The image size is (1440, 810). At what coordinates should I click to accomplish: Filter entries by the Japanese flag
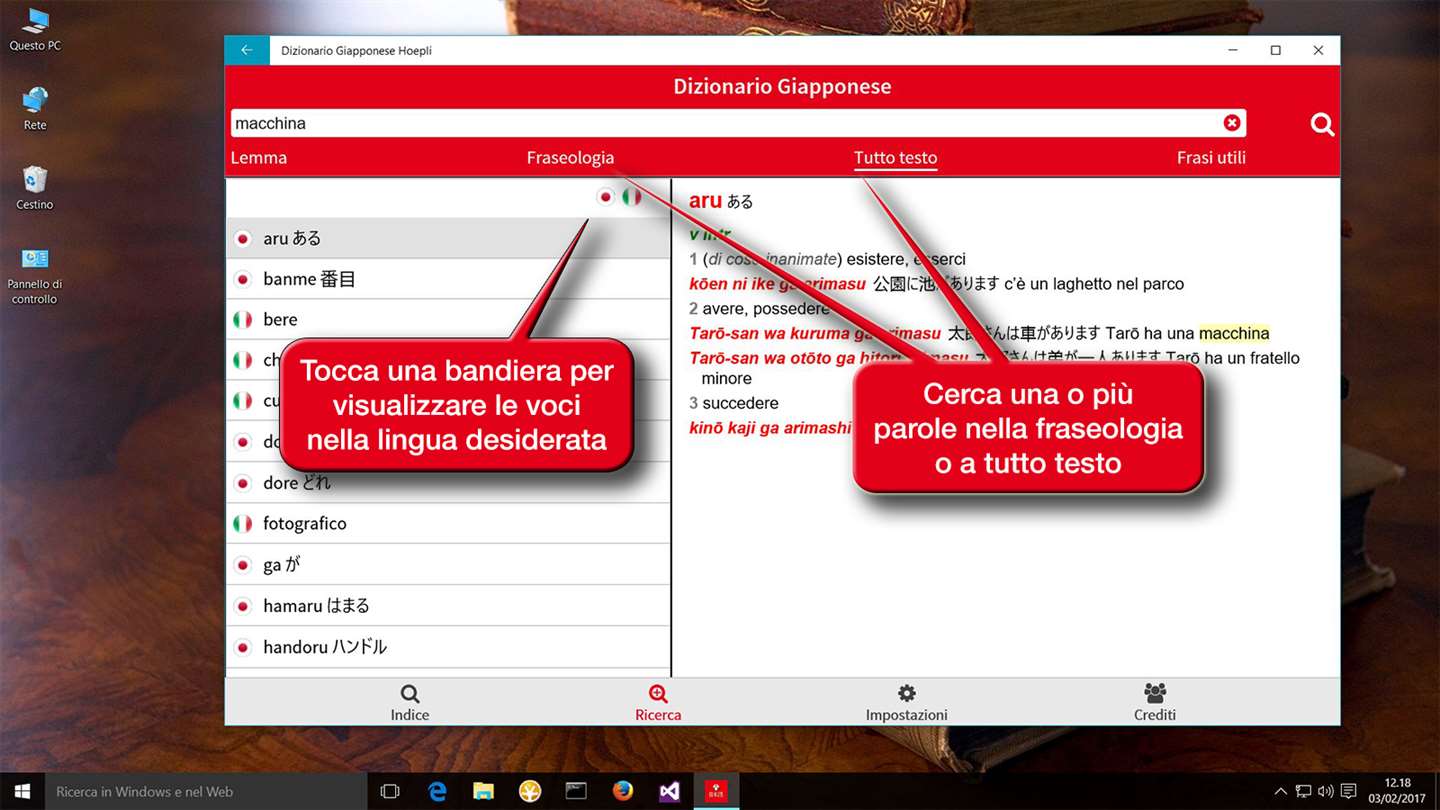click(x=605, y=196)
